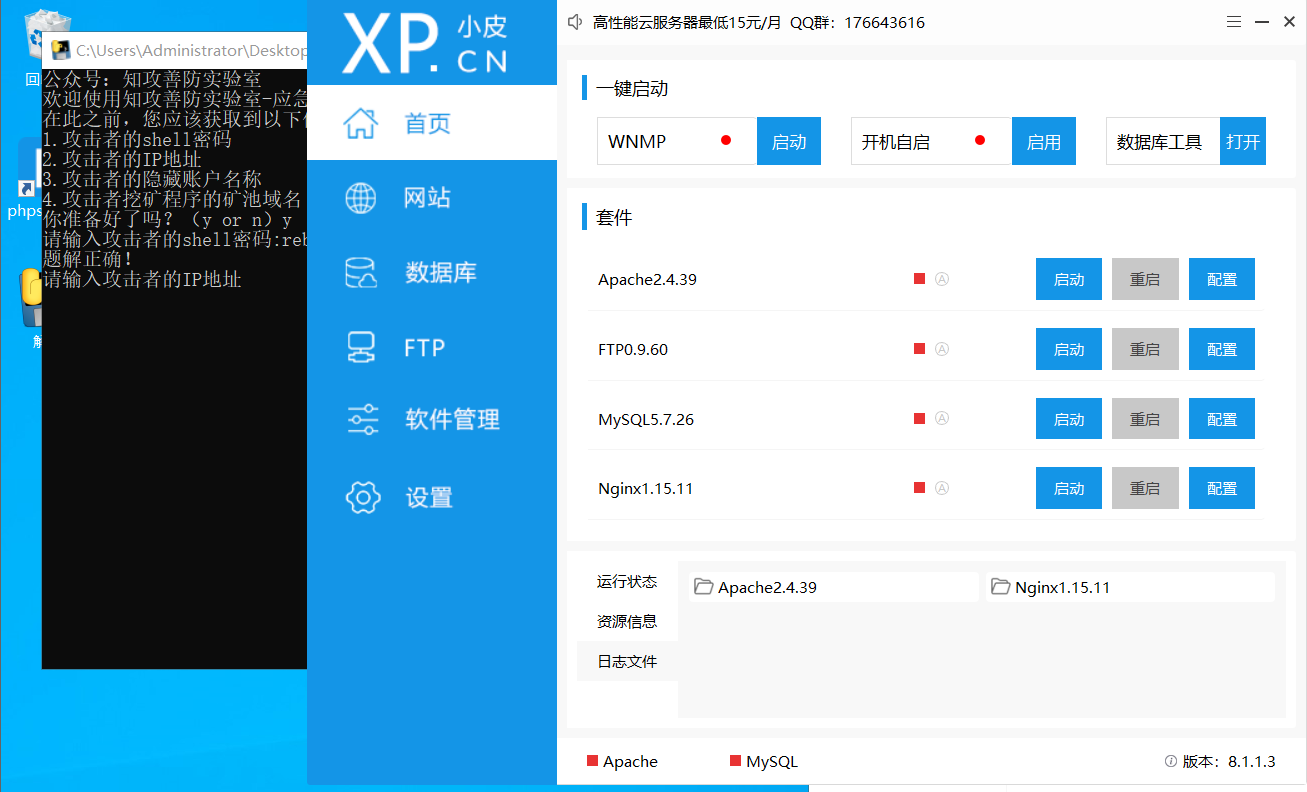Click the 版本: 8.1.1.3 text
Screen dimensions: 1307x792
pos(1229,761)
